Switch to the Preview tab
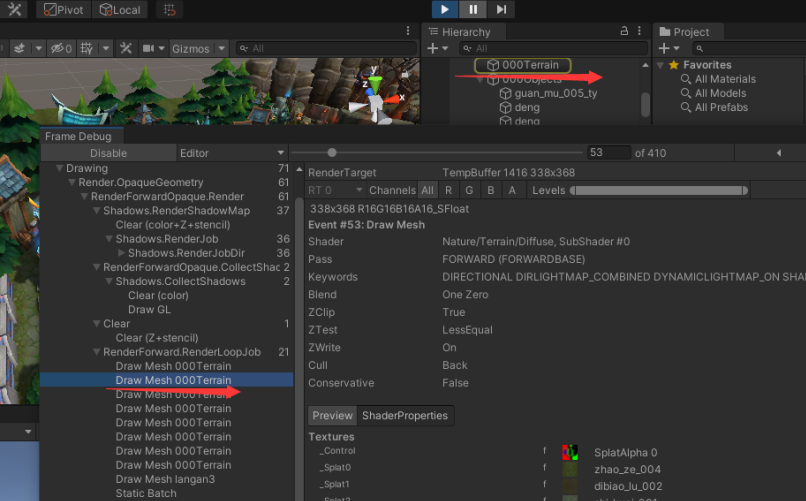 333,416
